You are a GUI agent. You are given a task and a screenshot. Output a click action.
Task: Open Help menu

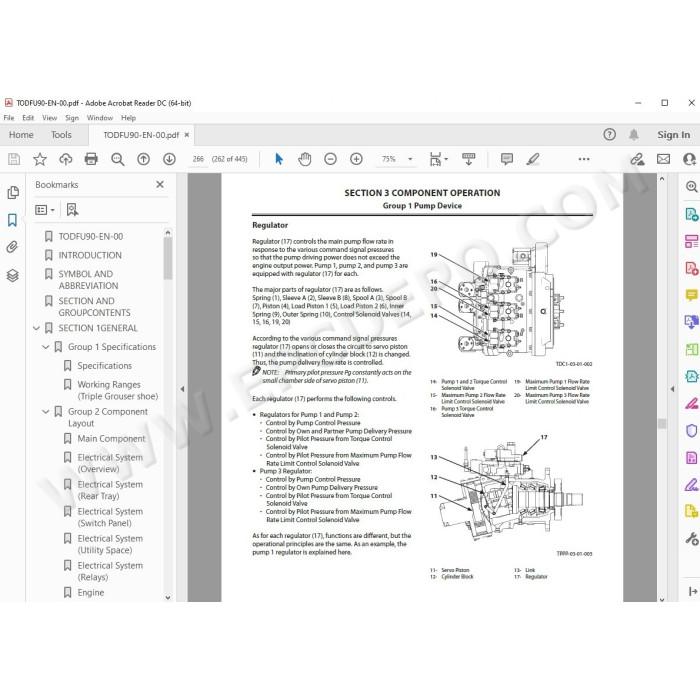[x=128, y=118]
